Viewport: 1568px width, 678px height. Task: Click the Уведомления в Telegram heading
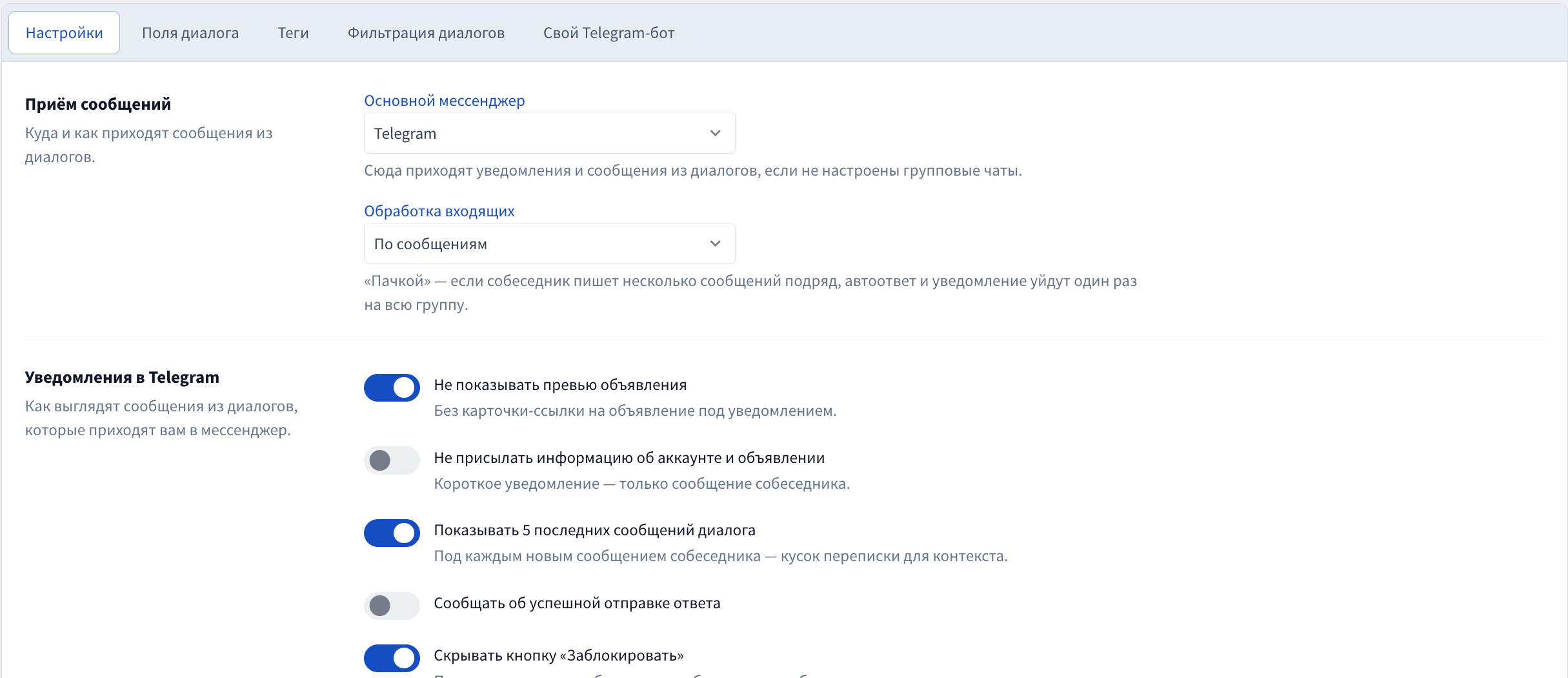tap(122, 377)
